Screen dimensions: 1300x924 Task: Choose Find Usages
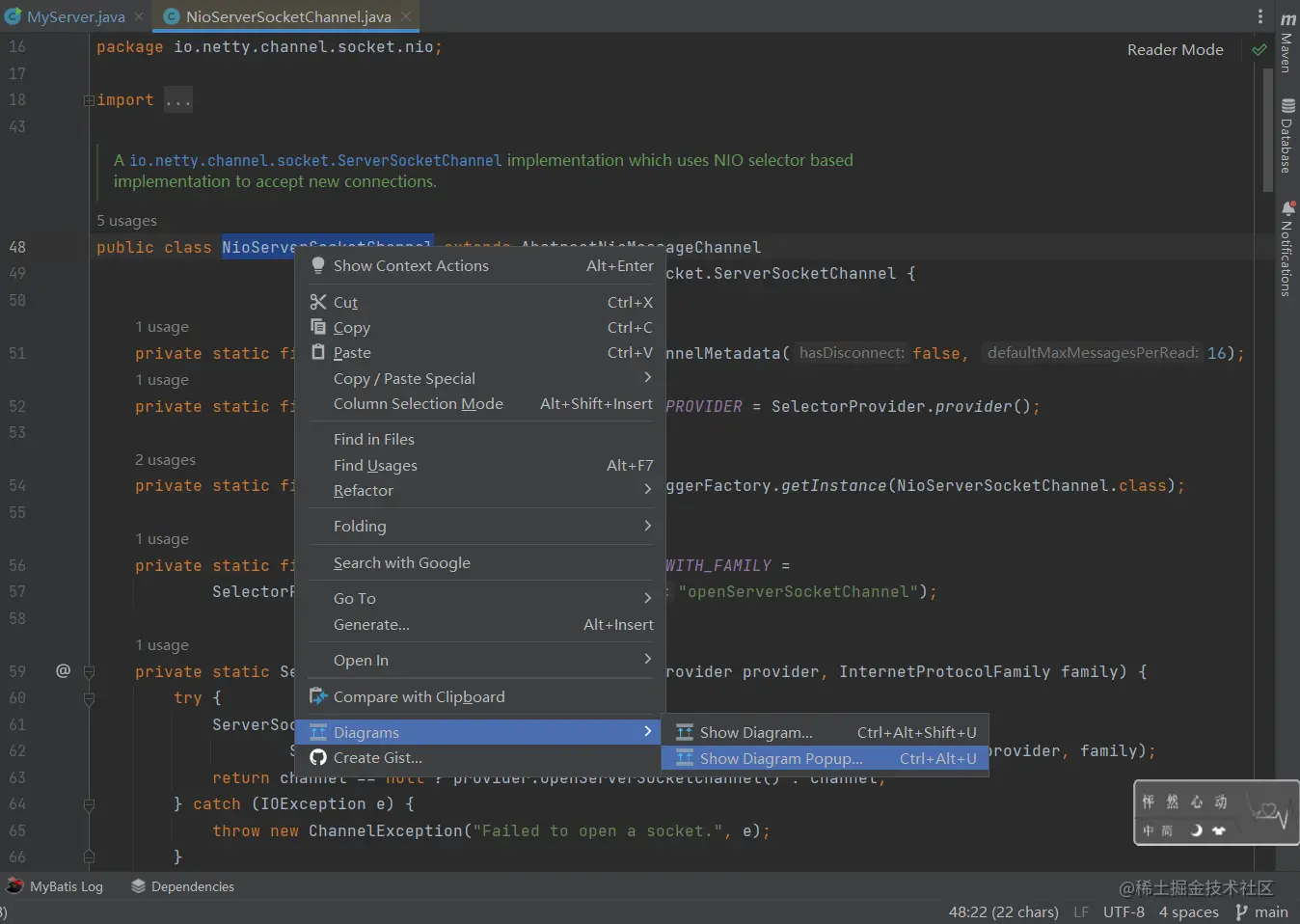coord(480,465)
